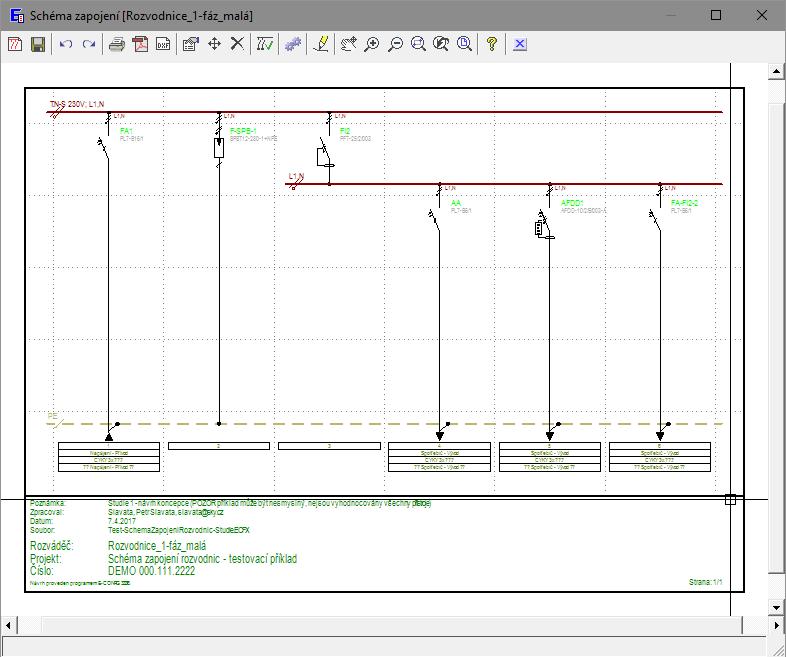
Task: Select terminal block 5 Spotřebič - Vývod
Action: coord(550,457)
